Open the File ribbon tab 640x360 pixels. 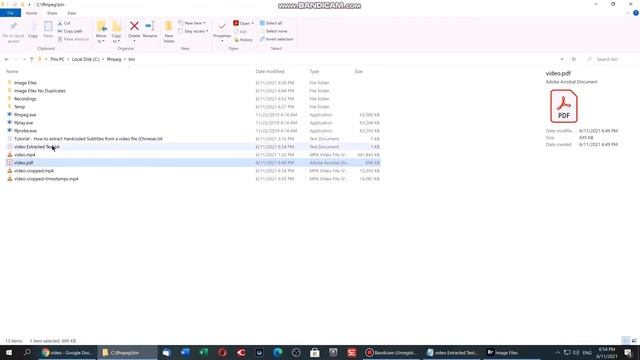click(10, 13)
